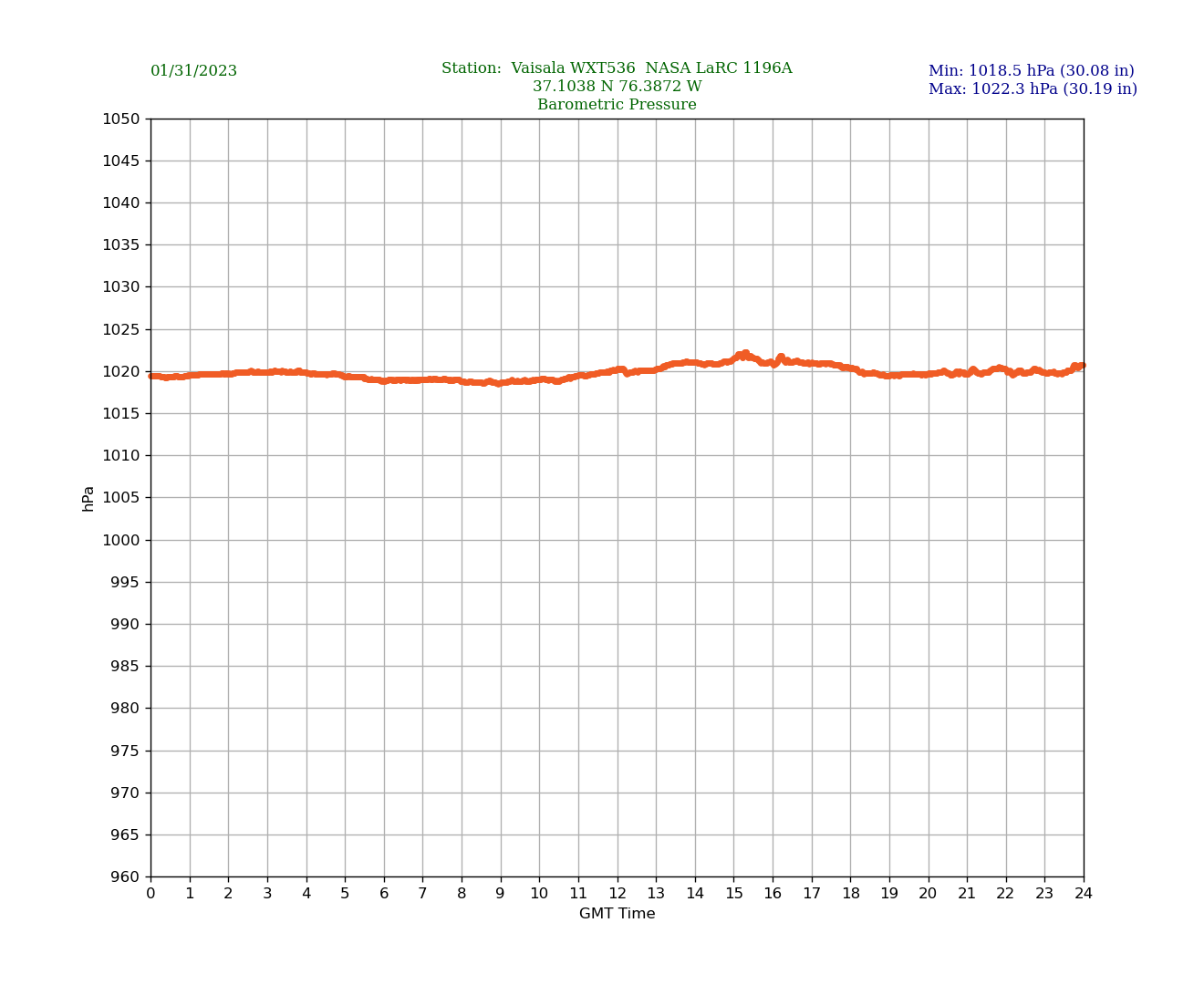This screenshot has height=985, width=1204.
Task: Click the pressure line peak just after hour 15
Action: [744, 355]
